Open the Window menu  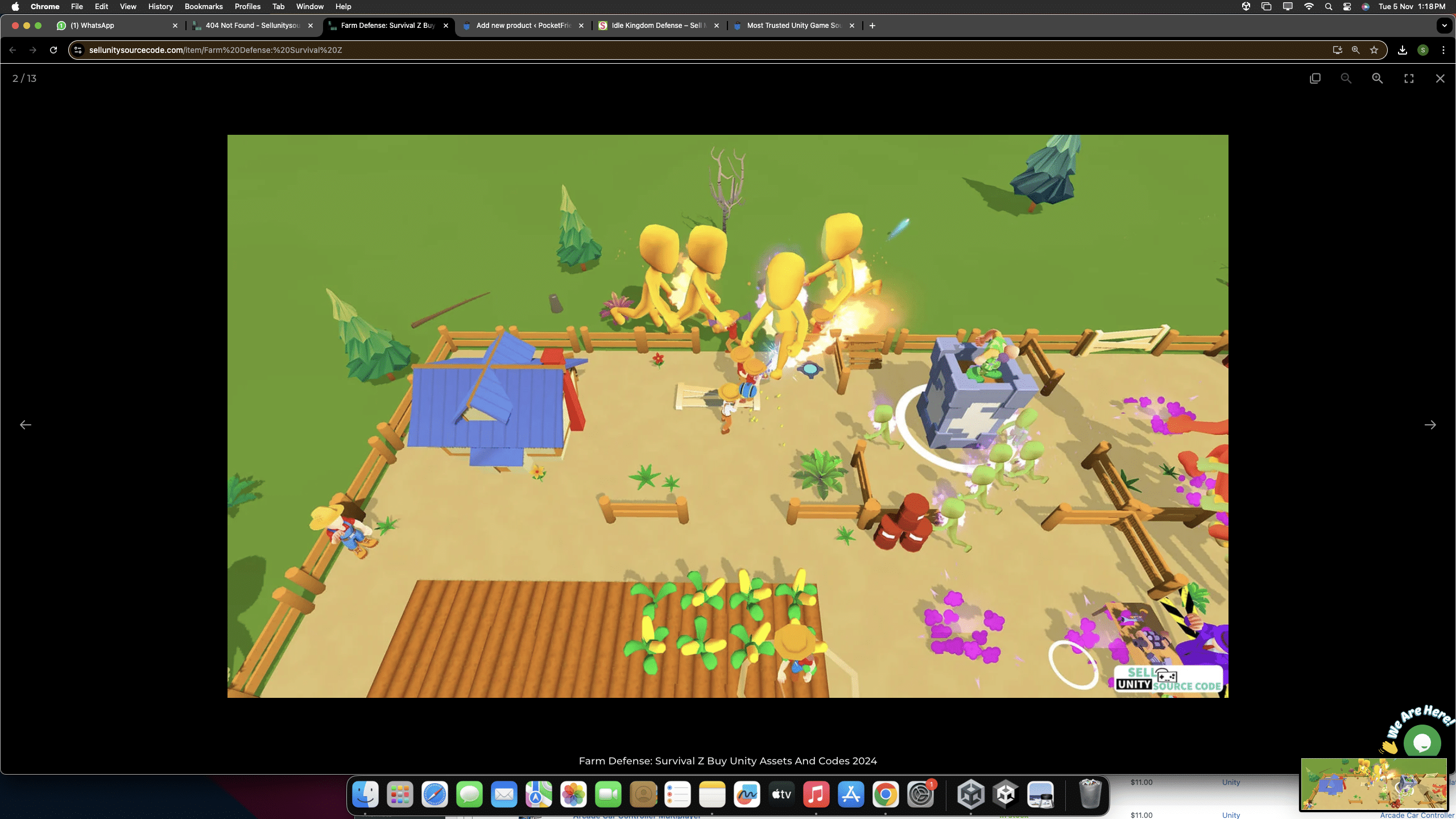310,7
